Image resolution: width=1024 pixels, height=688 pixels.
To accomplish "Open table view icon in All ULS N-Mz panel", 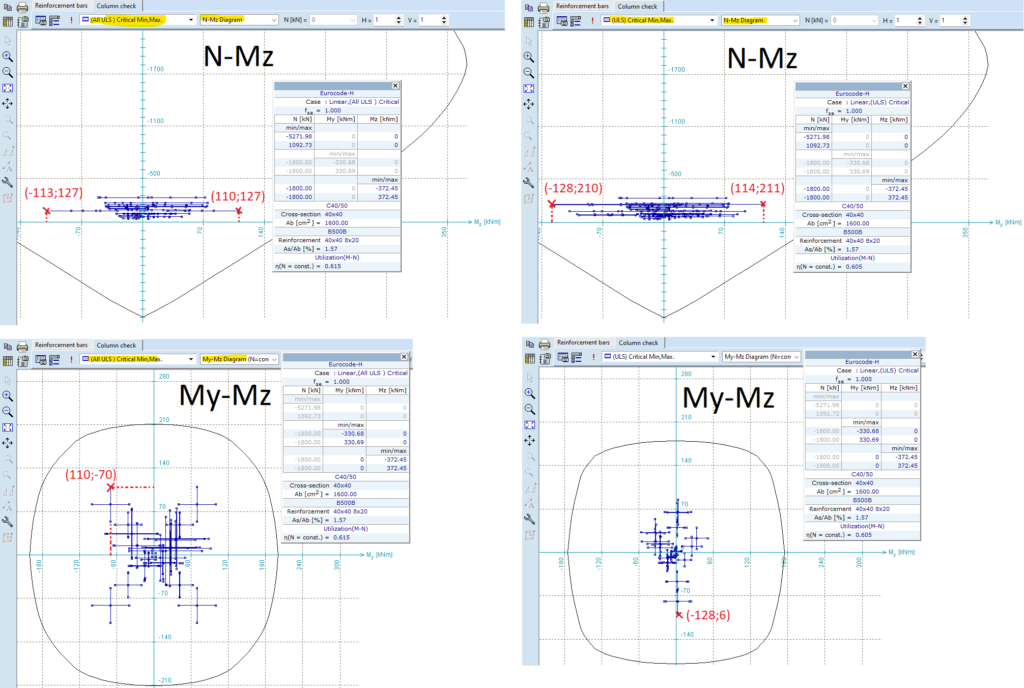I will [x=8, y=21].
